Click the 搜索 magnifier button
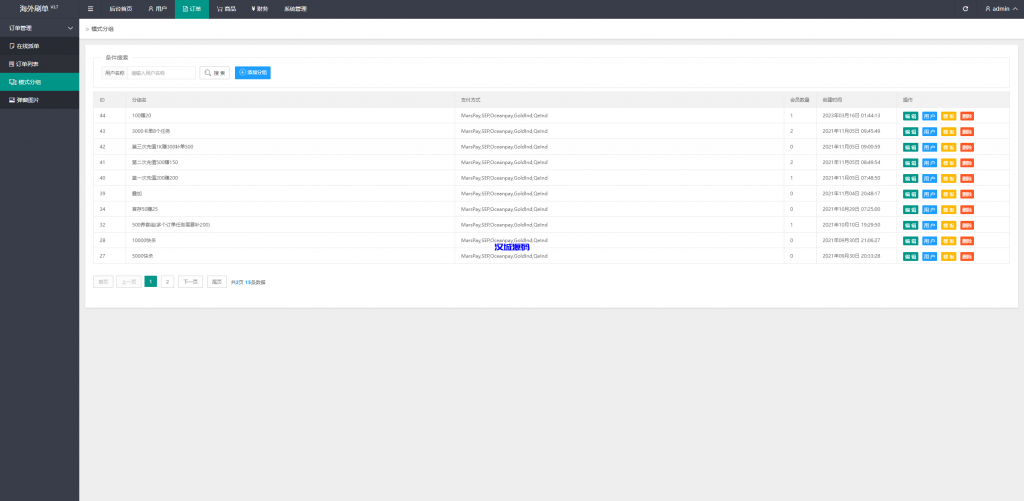The image size is (1024, 501). 215,73
